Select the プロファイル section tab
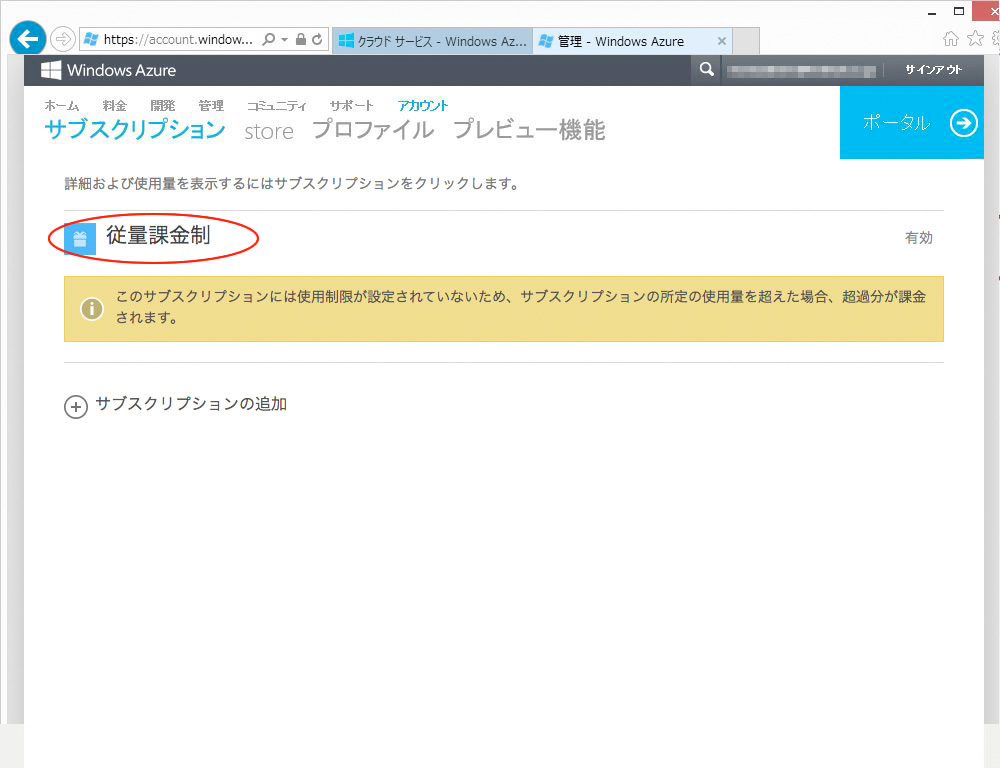Viewport: 1000px width, 768px height. click(x=373, y=129)
